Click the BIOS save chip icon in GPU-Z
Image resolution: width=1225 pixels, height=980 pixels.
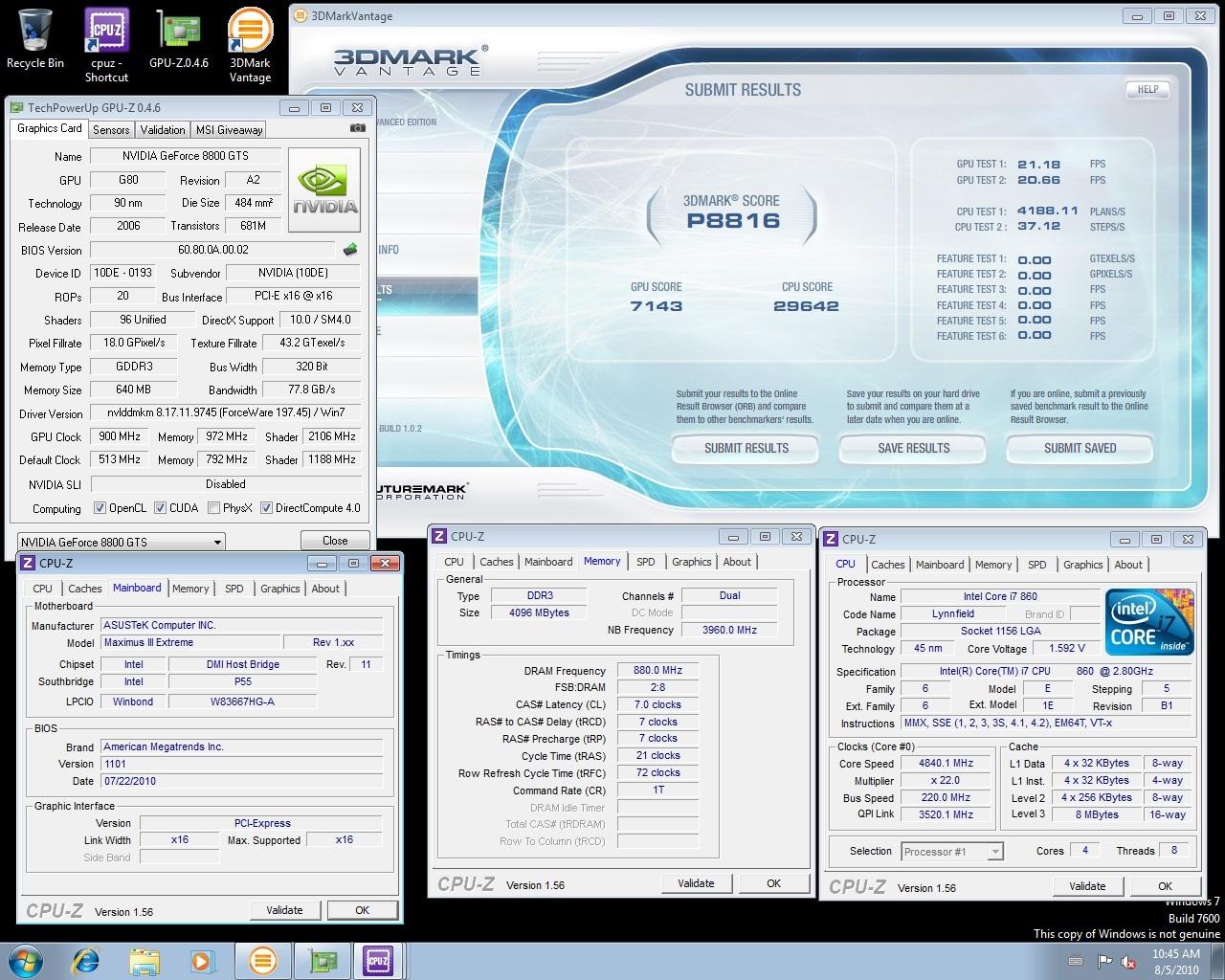(351, 250)
